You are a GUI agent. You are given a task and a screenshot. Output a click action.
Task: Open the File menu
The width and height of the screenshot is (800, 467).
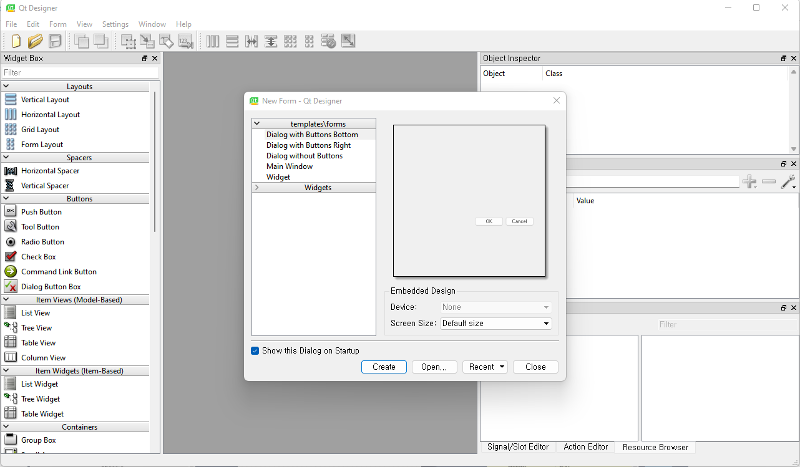[11, 24]
